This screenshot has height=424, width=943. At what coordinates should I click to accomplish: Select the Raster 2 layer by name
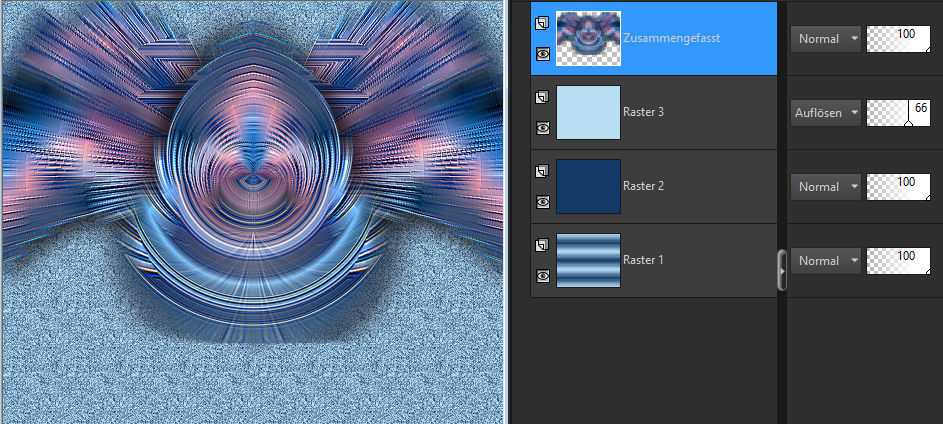pyautogui.click(x=643, y=186)
